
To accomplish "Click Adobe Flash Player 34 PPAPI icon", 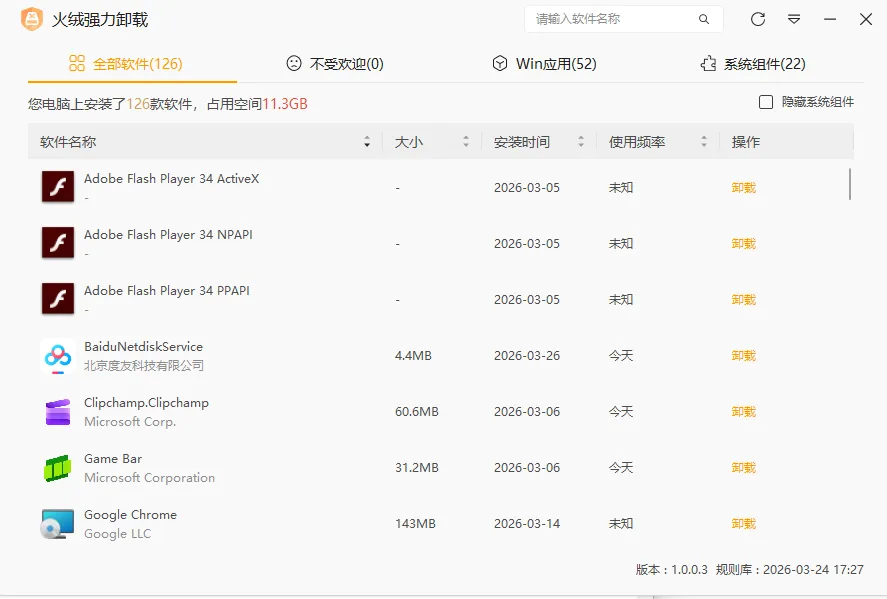I will point(58,299).
